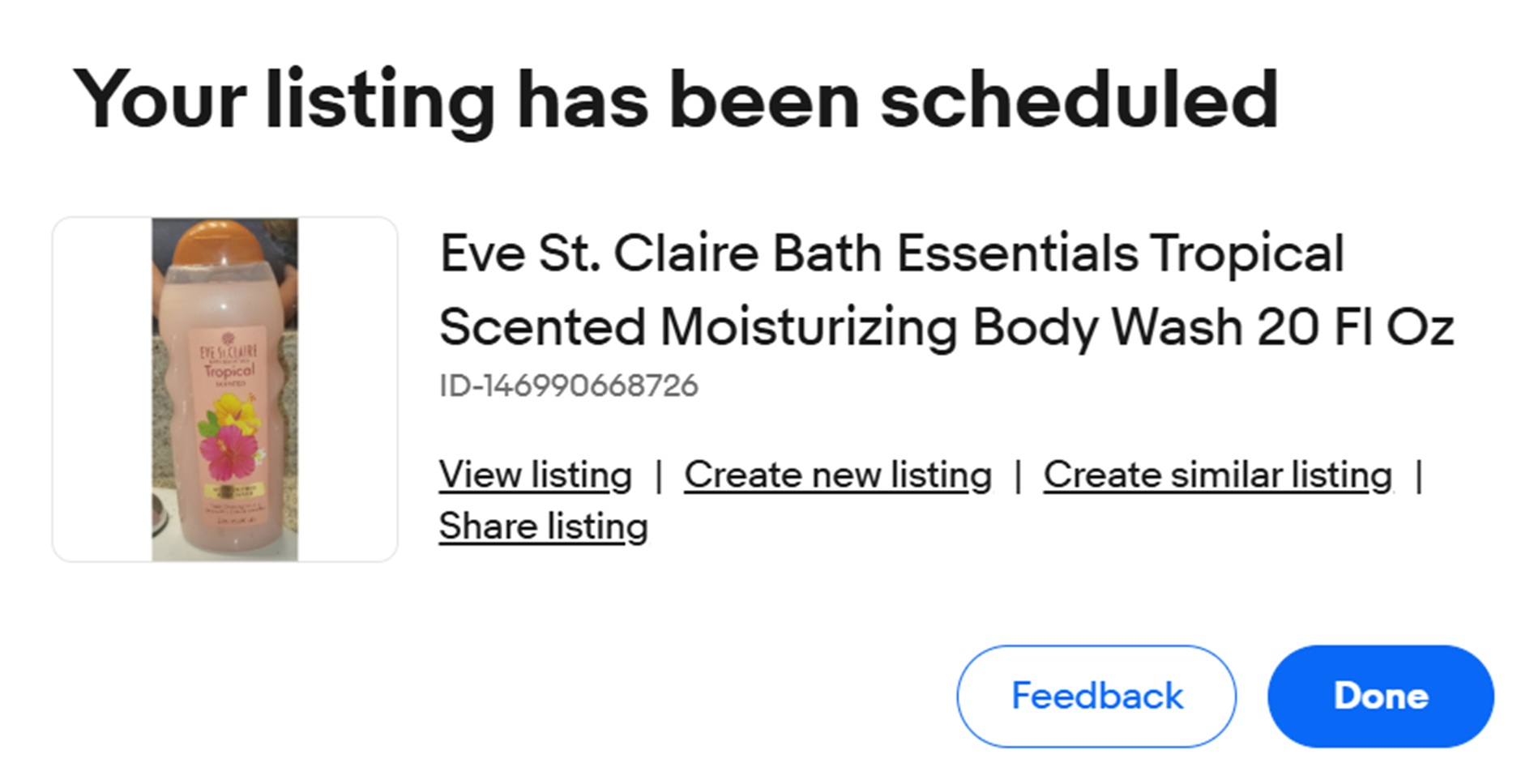Click the word 'scheduled' in the heading

click(1078, 100)
